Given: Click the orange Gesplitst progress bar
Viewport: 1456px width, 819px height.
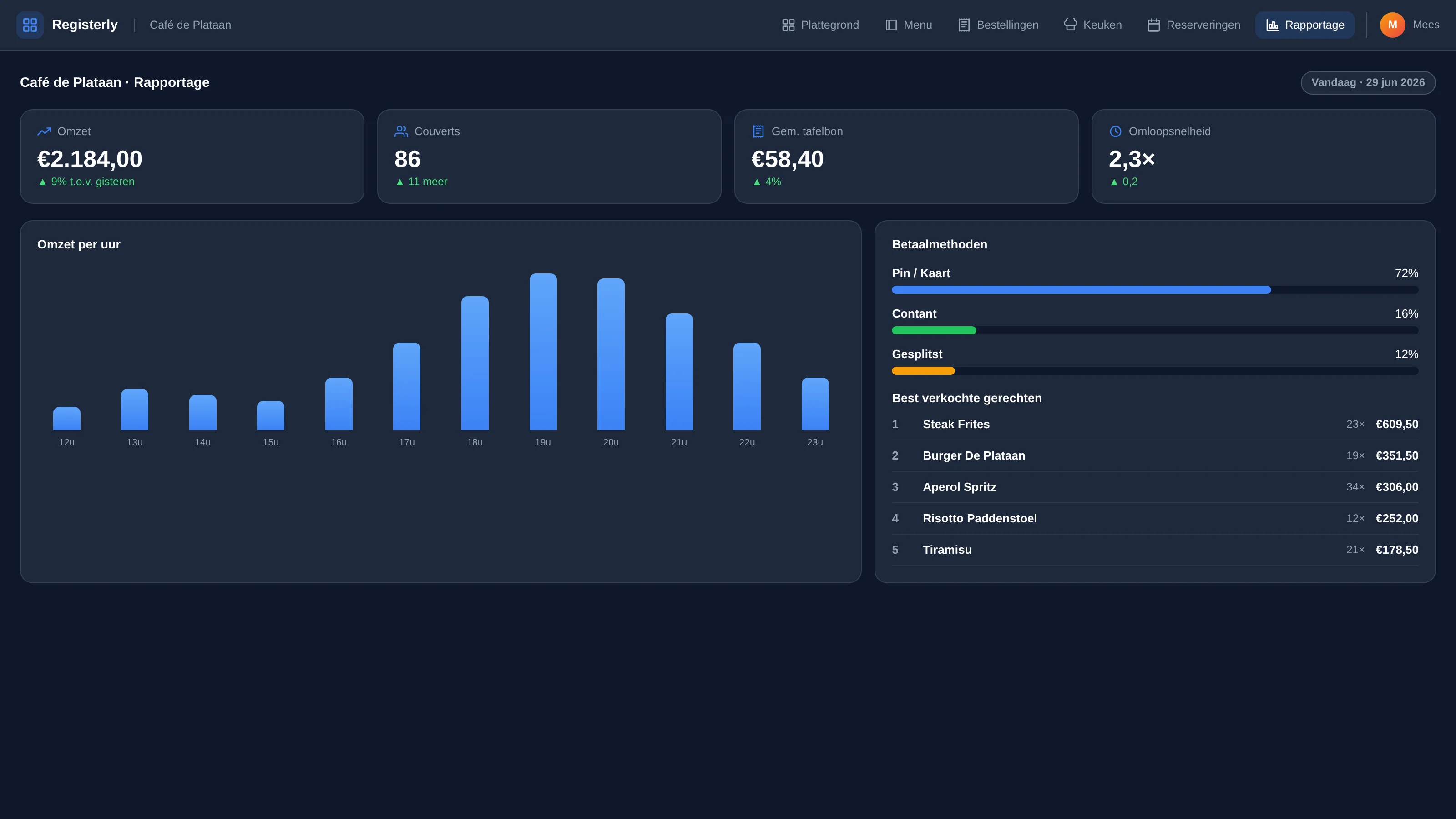Looking at the screenshot, I should 923,371.
